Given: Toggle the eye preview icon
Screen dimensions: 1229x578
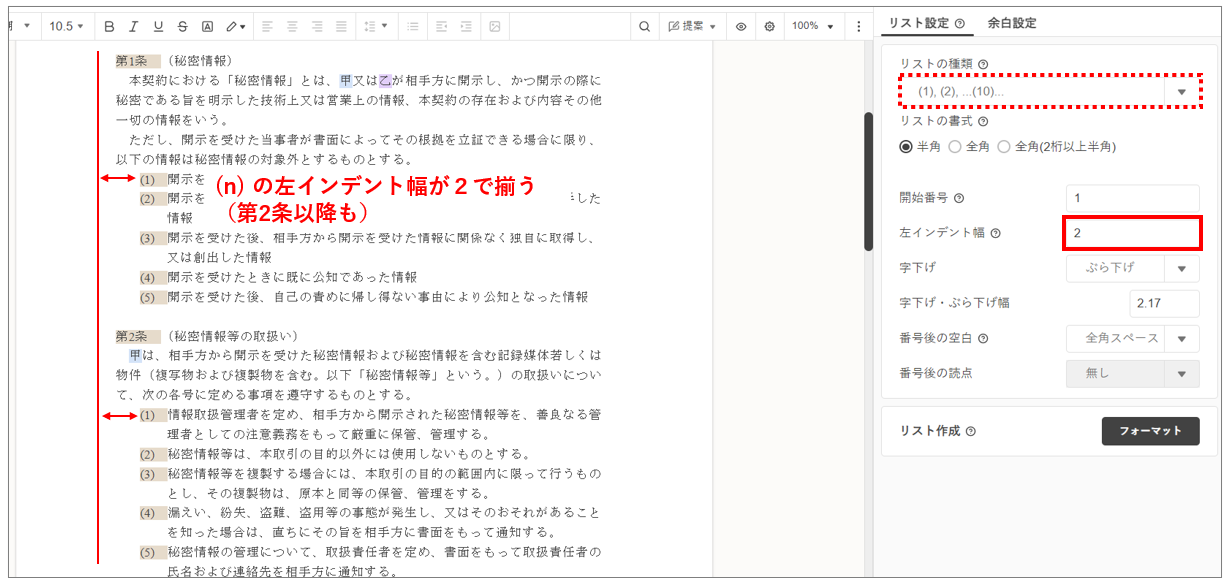Looking at the screenshot, I should [x=741, y=26].
